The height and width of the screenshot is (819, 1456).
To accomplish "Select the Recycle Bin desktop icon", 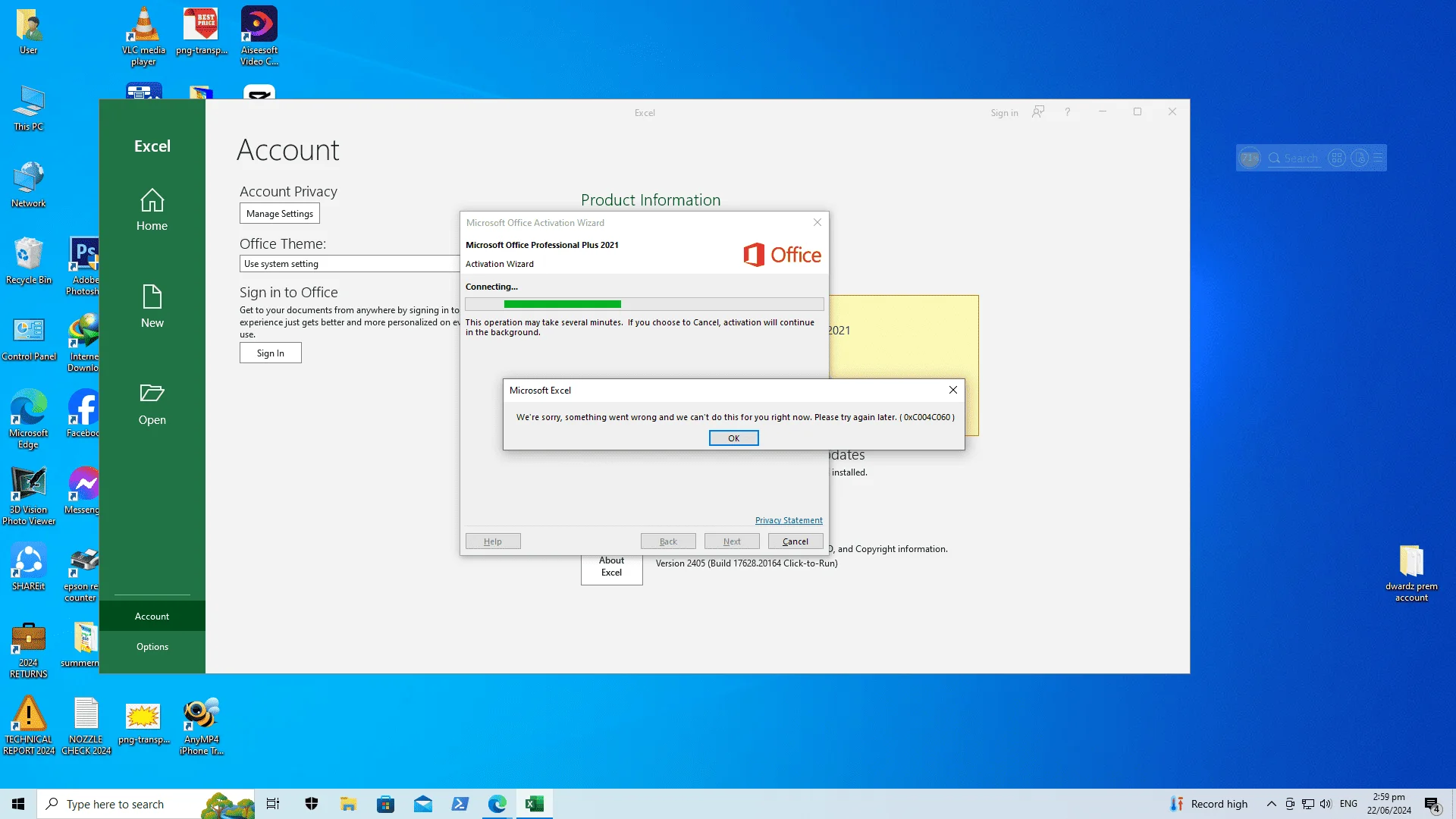I will point(29,261).
